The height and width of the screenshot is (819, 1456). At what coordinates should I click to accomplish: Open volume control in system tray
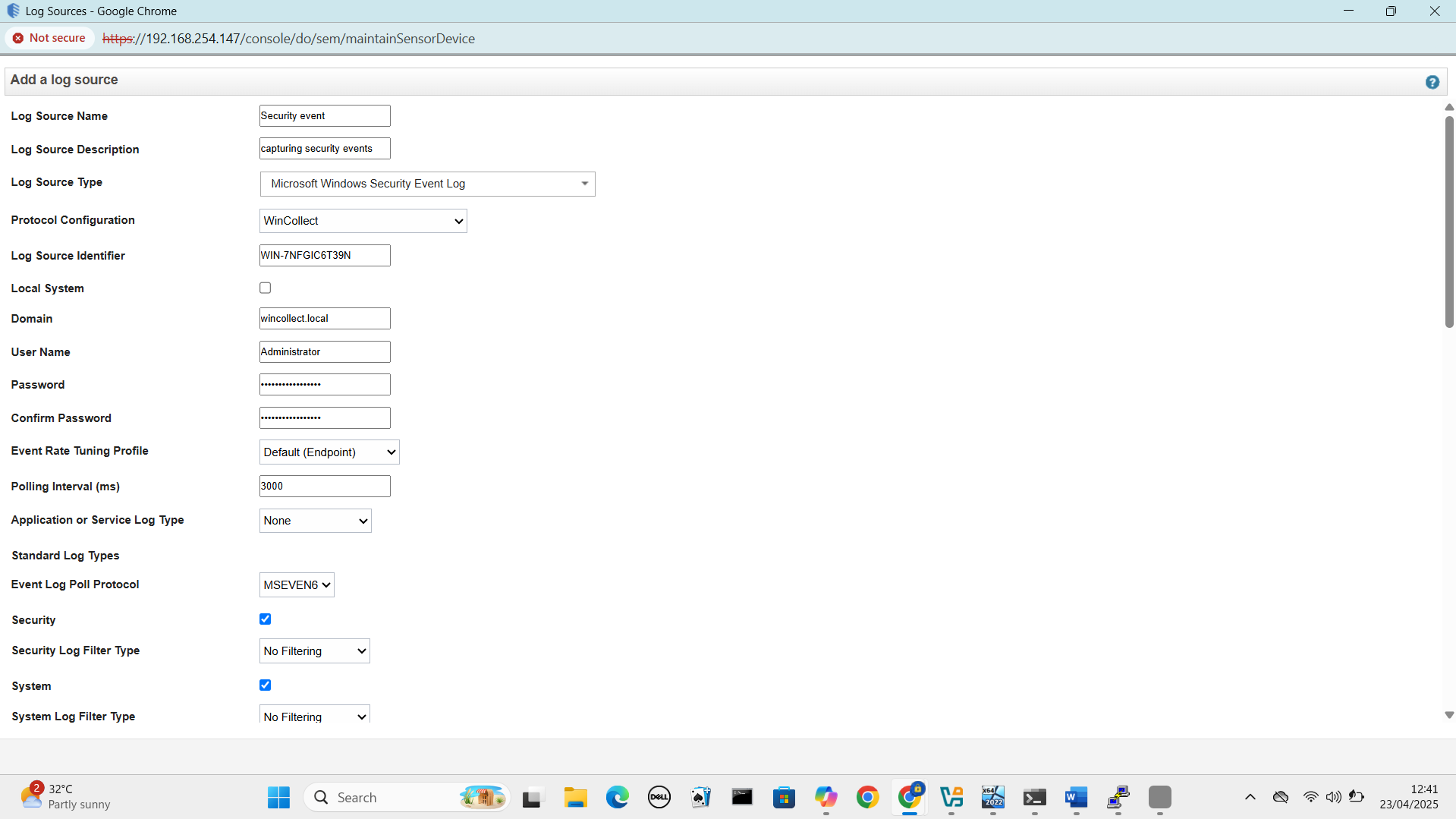tap(1333, 797)
